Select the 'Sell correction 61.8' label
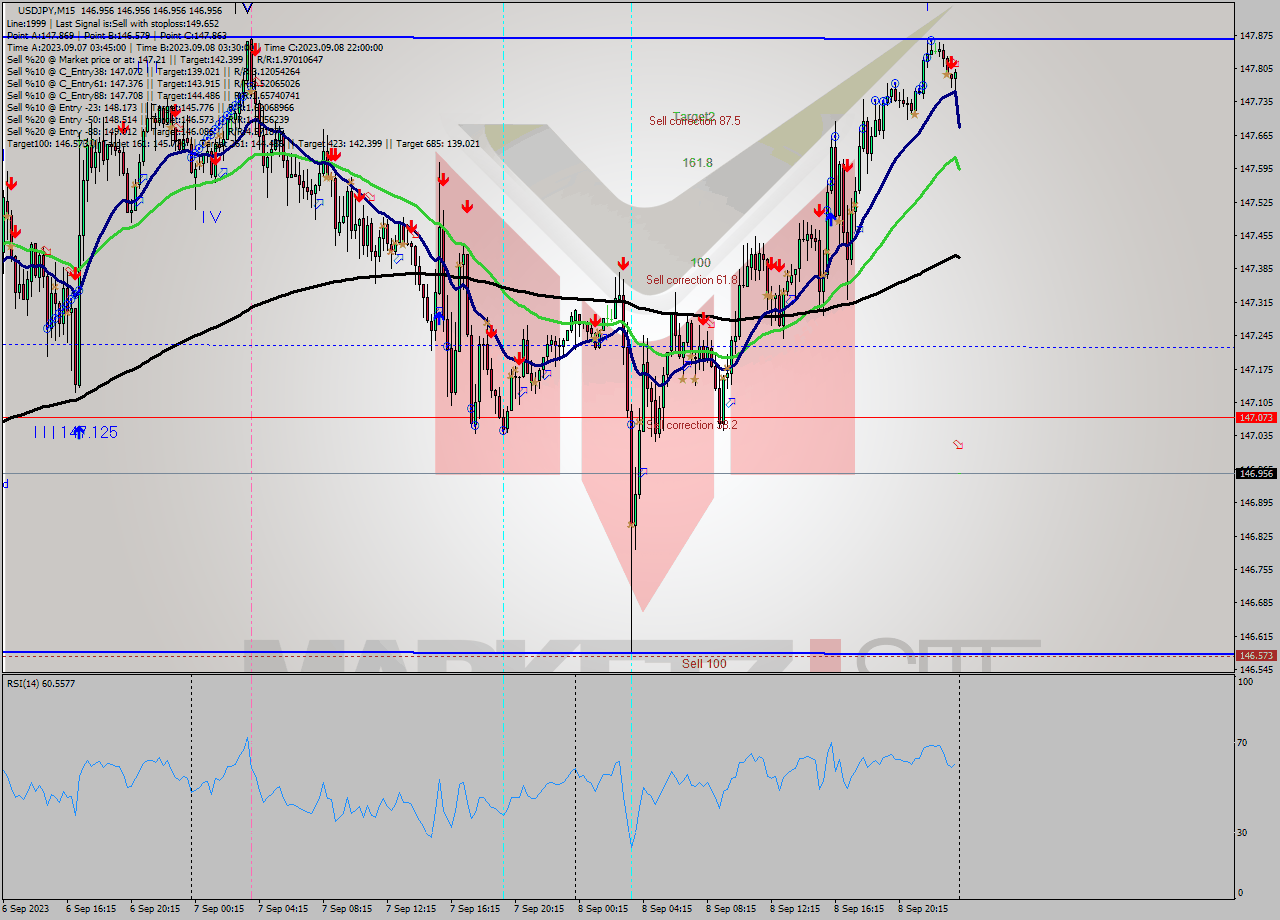 click(x=692, y=280)
